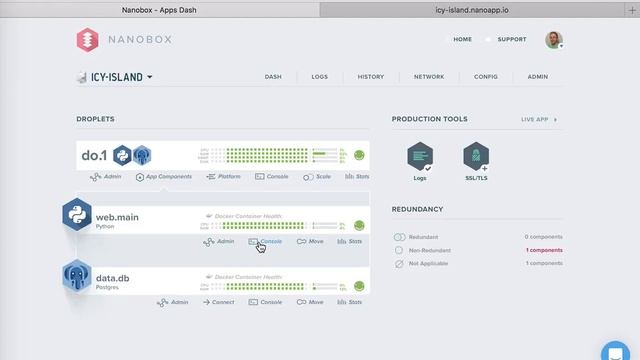
Task: Open the LIVE APP link
Action: [x=539, y=120]
